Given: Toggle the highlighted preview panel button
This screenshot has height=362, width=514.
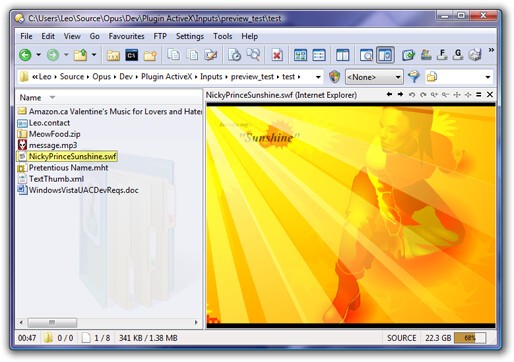Looking at the screenshot, I should (385, 55).
